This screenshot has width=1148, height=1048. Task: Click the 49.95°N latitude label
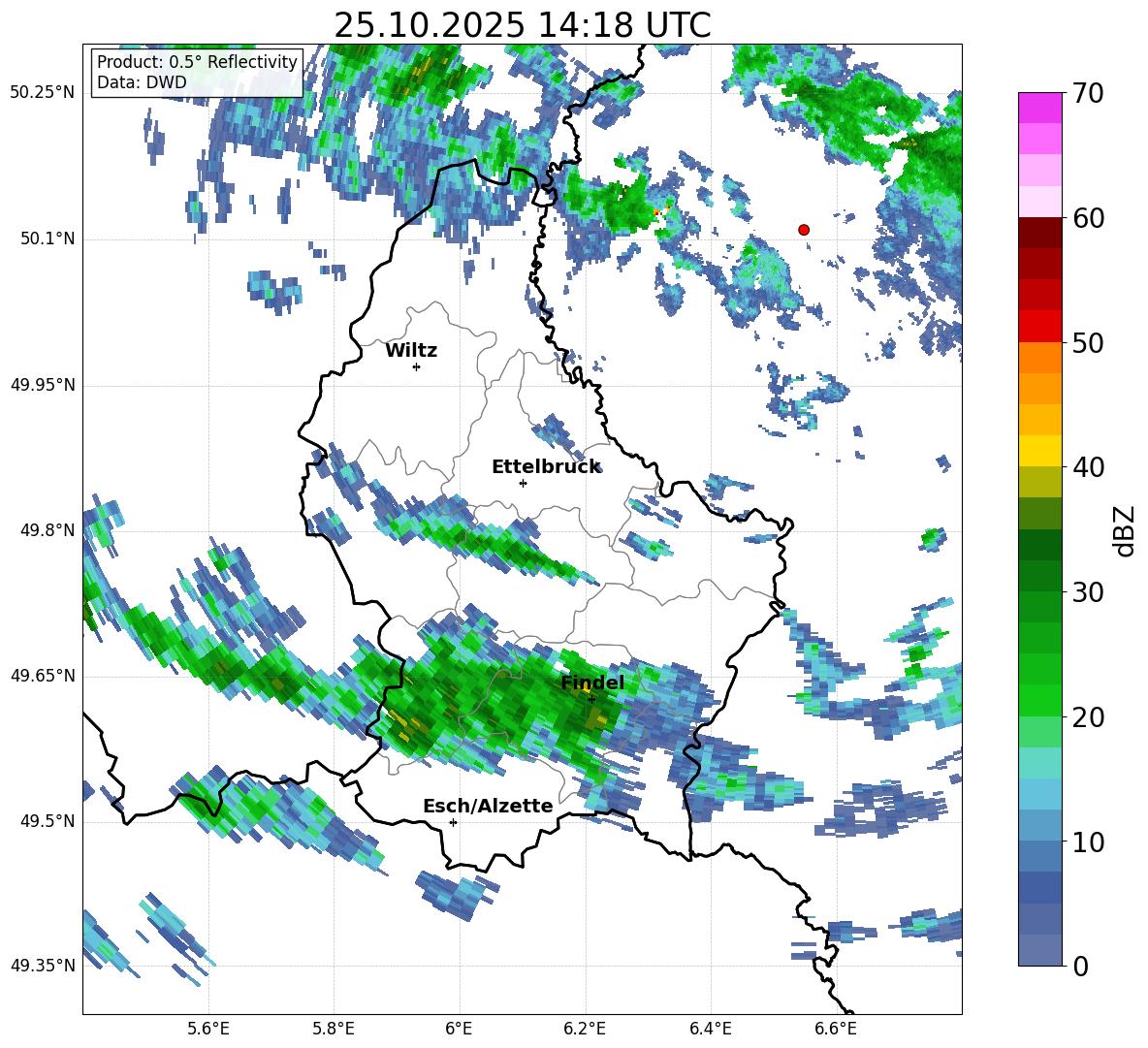point(43,384)
